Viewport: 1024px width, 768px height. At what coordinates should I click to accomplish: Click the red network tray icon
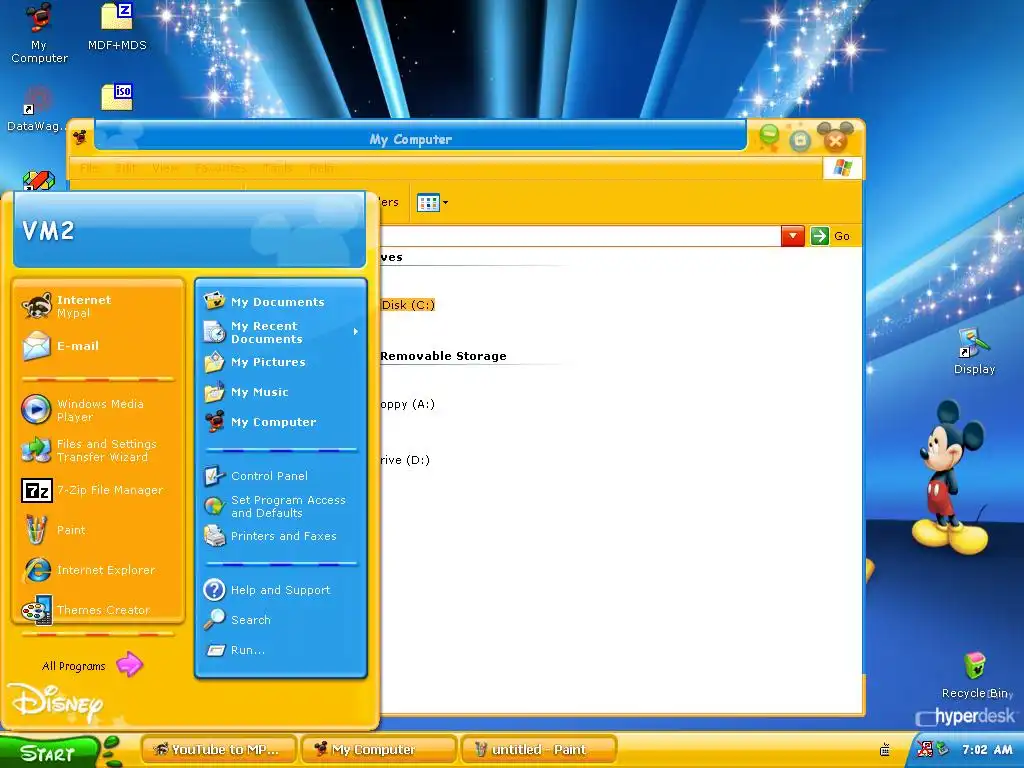tap(925, 749)
